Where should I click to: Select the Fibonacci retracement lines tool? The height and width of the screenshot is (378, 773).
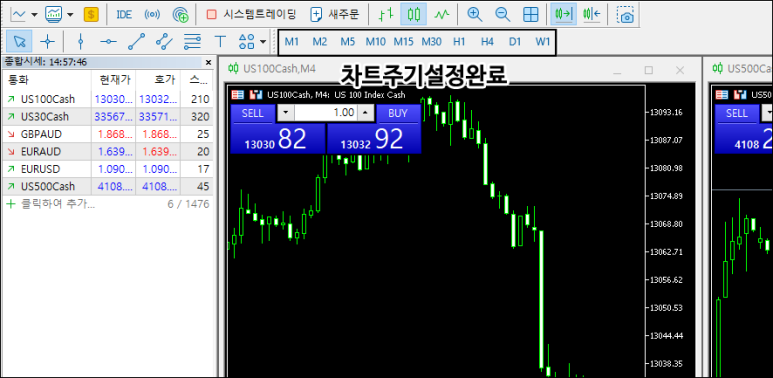192,41
